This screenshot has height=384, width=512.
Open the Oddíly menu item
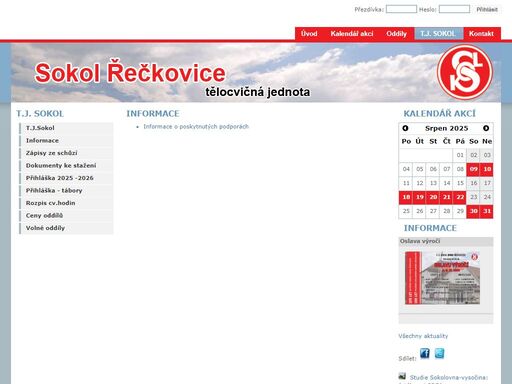click(x=396, y=34)
